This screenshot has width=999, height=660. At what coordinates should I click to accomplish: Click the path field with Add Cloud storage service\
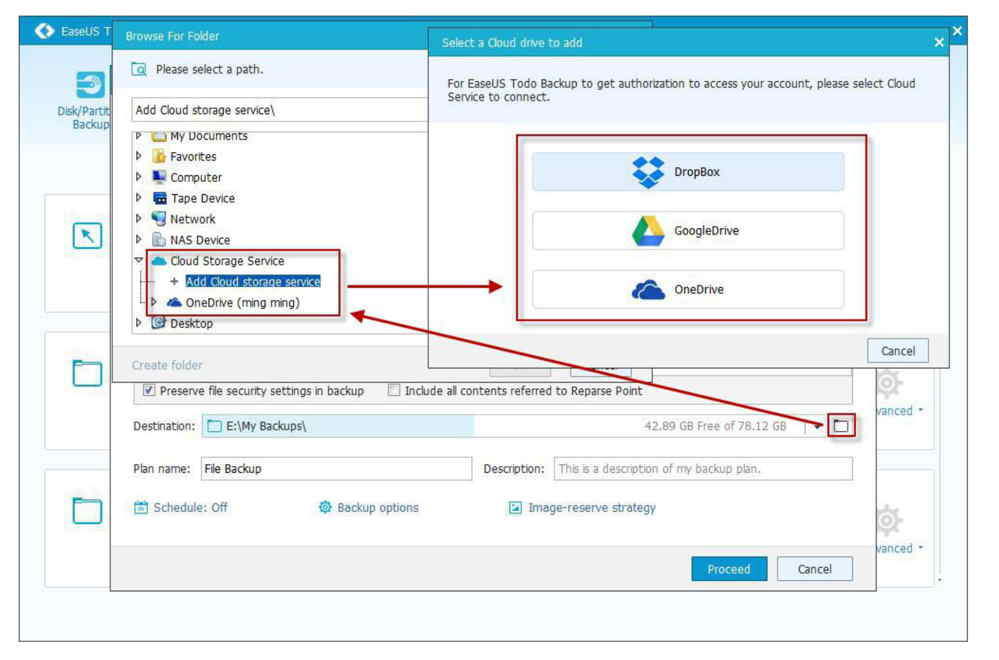[x=280, y=110]
